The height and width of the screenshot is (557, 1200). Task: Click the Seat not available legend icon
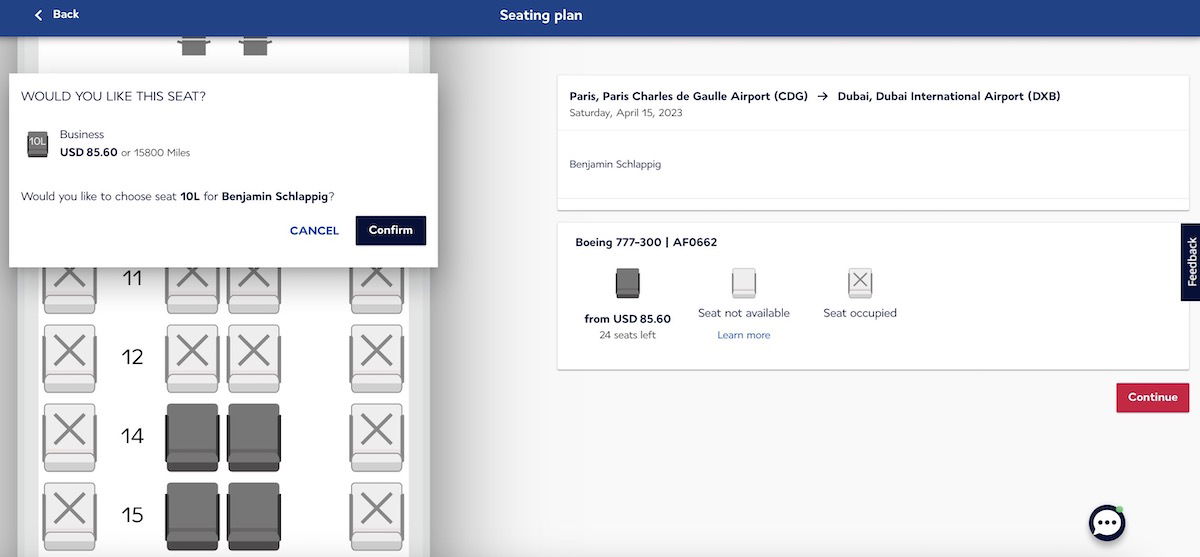pyautogui.click(x=744, y=283)
